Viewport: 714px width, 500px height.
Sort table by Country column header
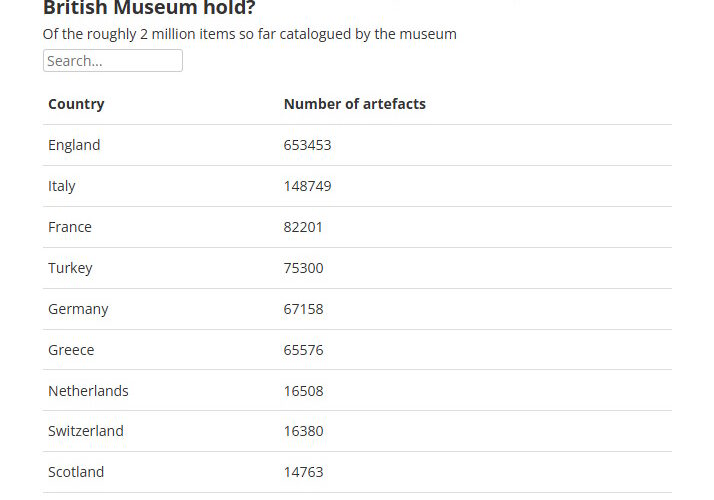[76, 104]
